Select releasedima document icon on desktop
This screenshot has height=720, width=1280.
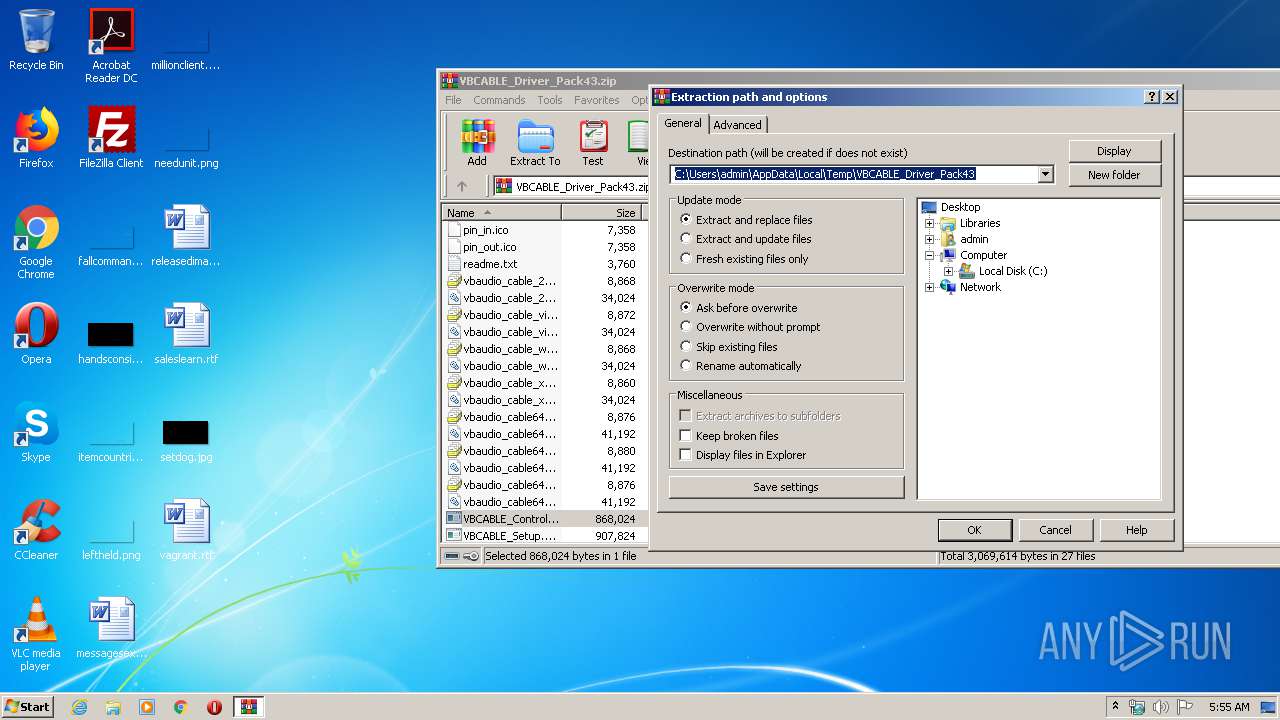point(186,236)
